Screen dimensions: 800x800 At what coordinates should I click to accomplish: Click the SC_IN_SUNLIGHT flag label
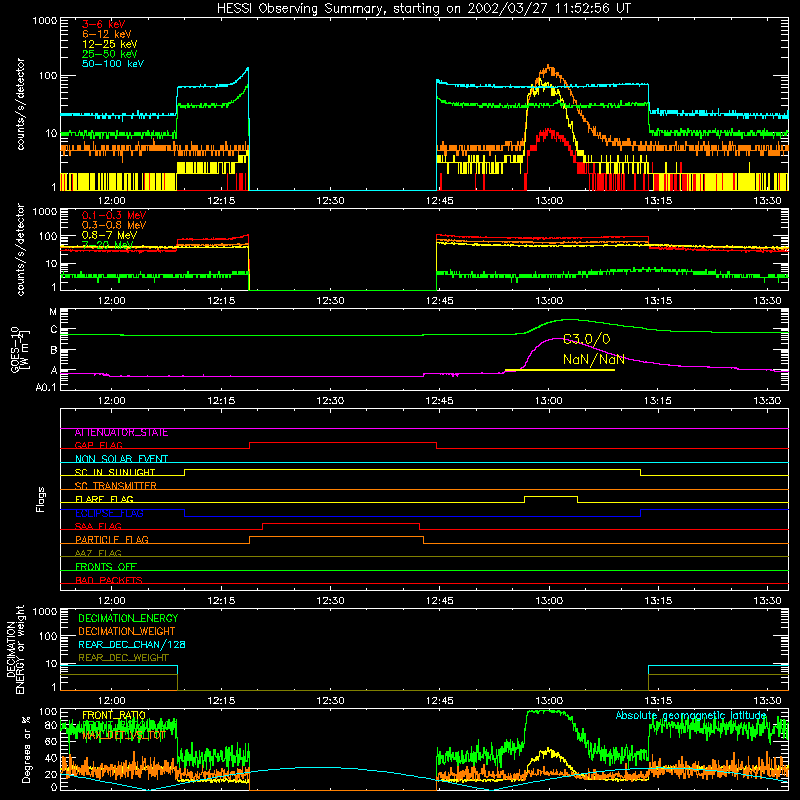click(x=115, y=472)
